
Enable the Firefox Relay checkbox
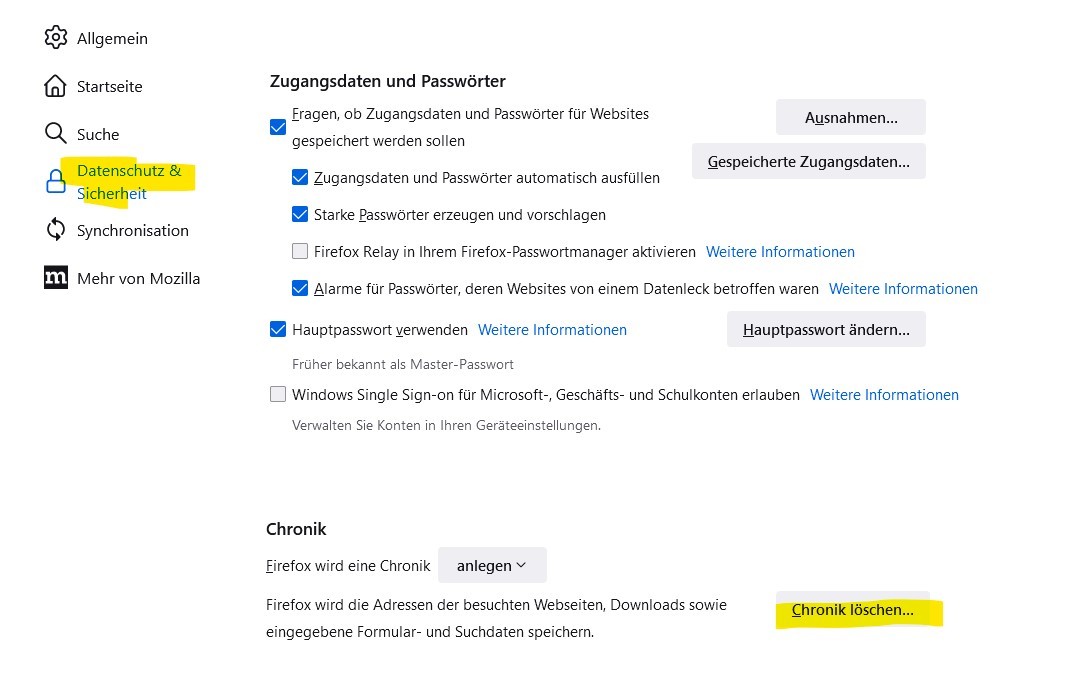(x=300, y=252)
